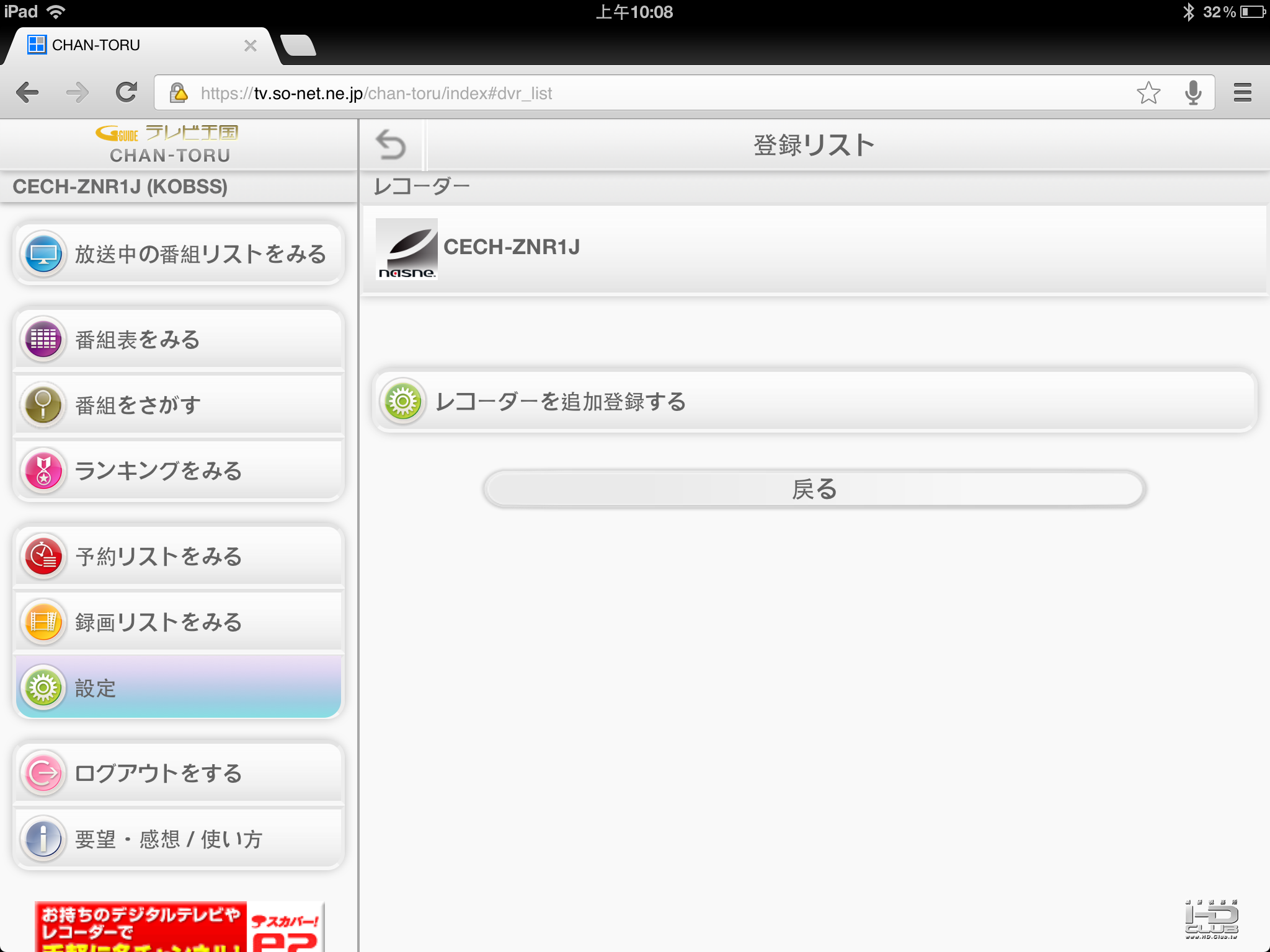
Task: Click the nasne recorder thumbnail
Action: pyautogui.click(x=407, y=249)
